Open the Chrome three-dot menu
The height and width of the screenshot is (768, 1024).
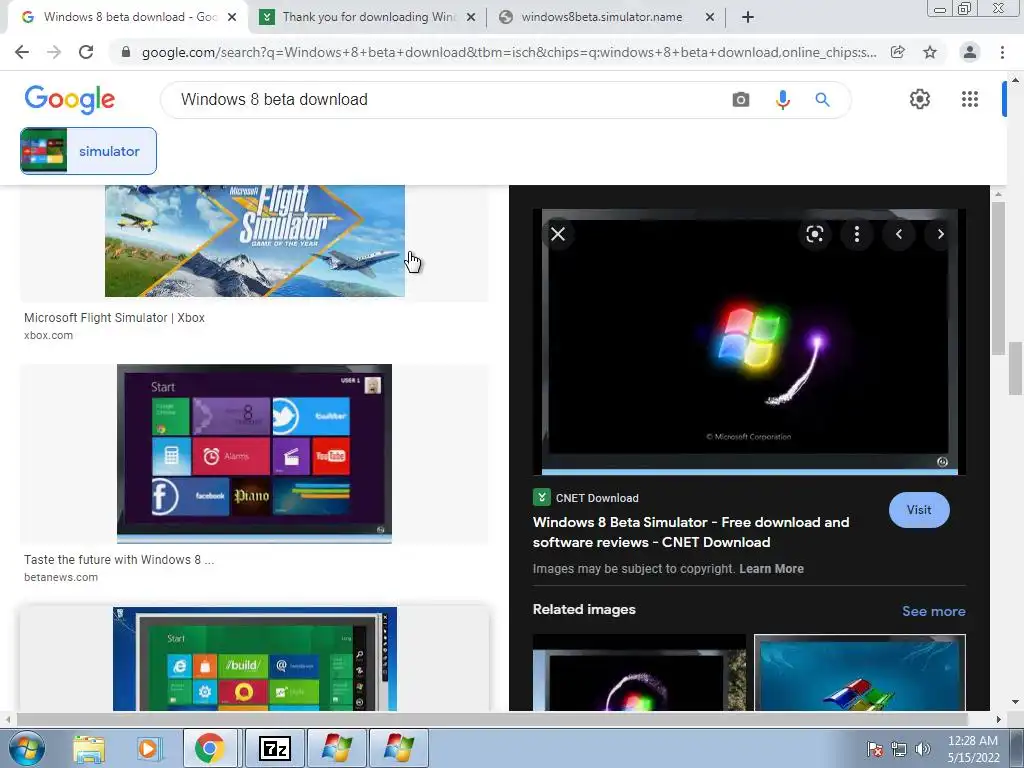click(1002, 52)
